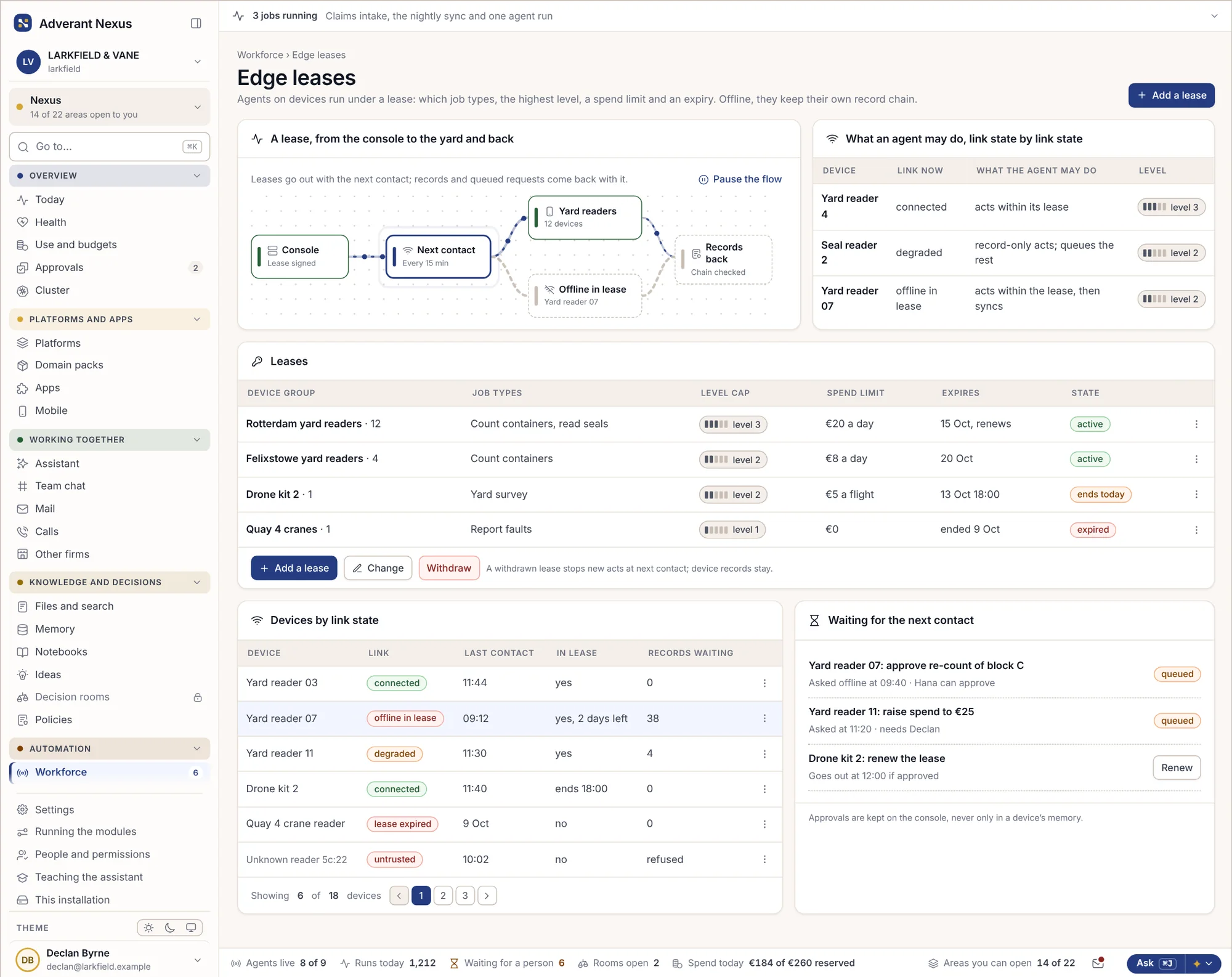Open Health in the sidebar
The image size is (1232, 977).
[110, 222]
